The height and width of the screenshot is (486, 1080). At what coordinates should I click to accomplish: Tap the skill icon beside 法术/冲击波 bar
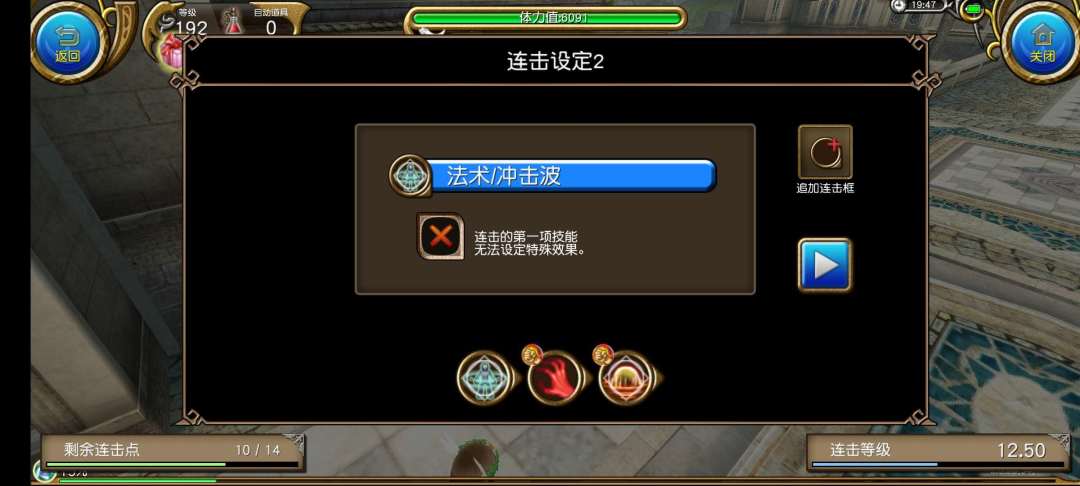point(411,176)
